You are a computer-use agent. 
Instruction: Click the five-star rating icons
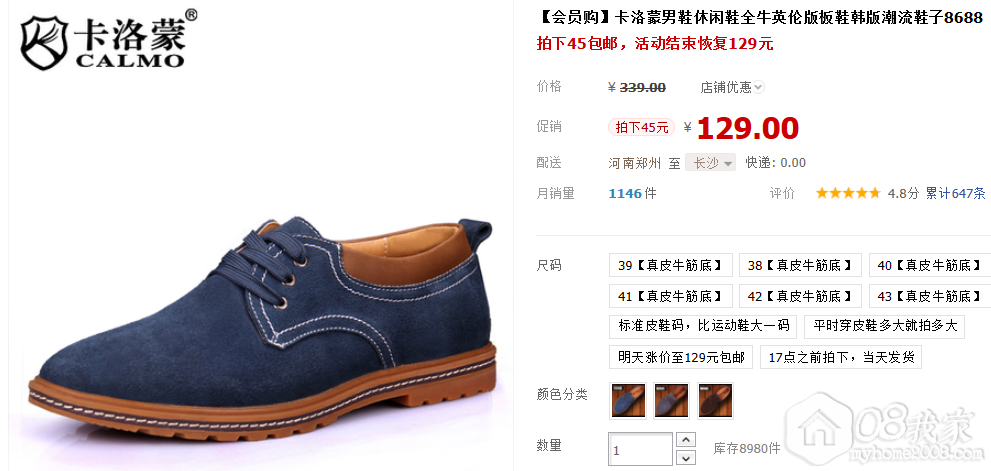pos(848,193)
